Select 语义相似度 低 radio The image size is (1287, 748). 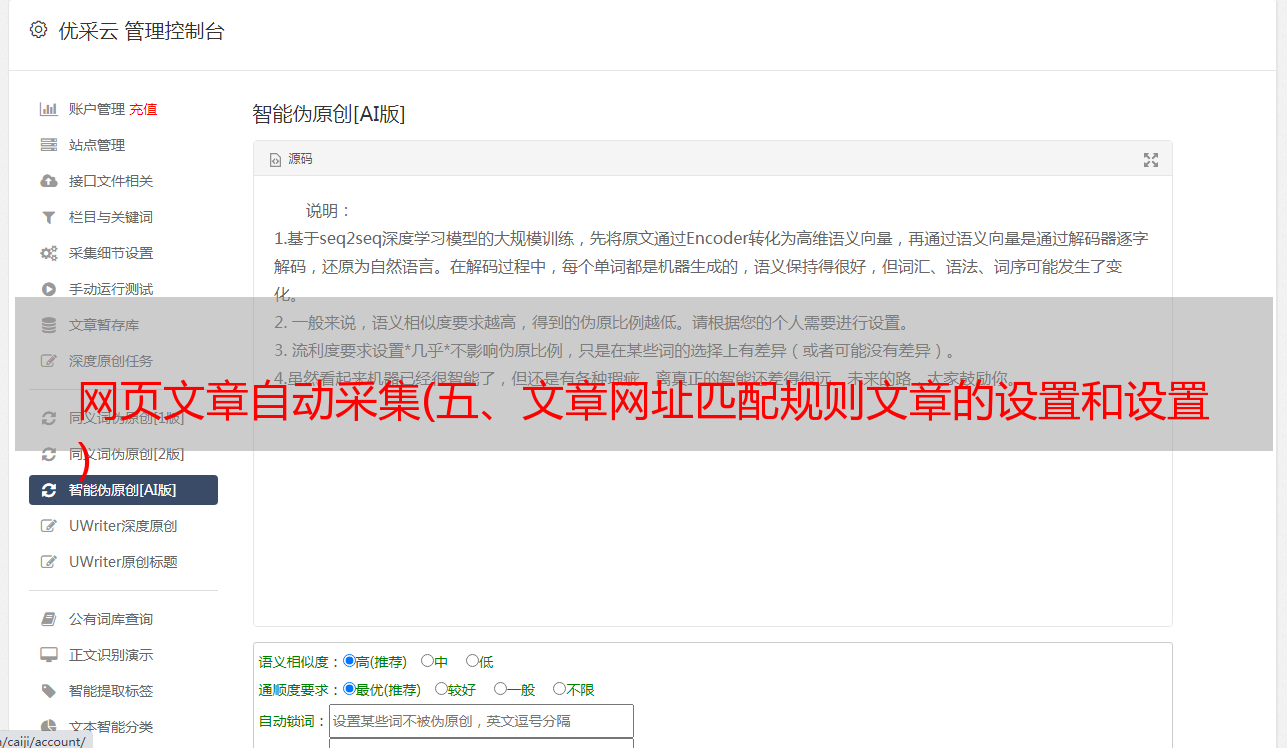[x=472, y=661]
